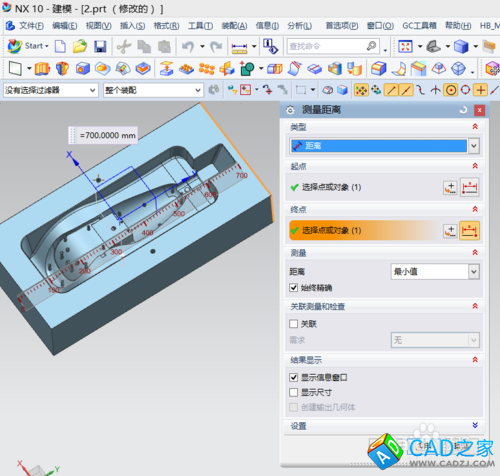The height and width of the screenshot is (476, 500).
Task: Open the 分析(L) menu
Action: pyautogui.click(x=300, y=26)
